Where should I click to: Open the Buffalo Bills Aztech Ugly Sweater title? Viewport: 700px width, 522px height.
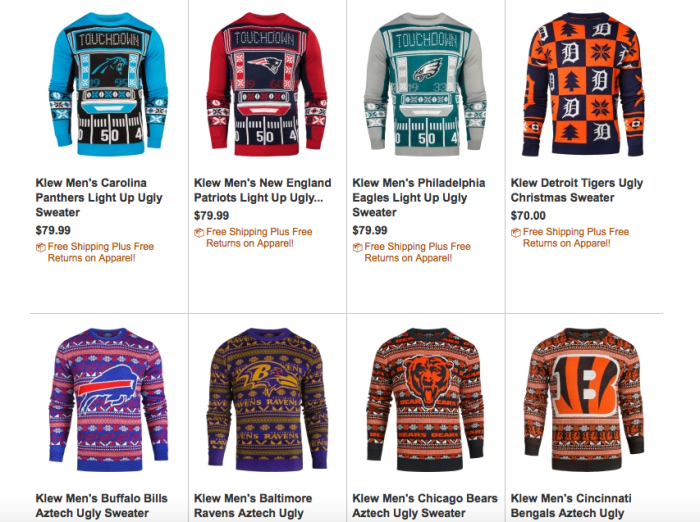[101, 505]
